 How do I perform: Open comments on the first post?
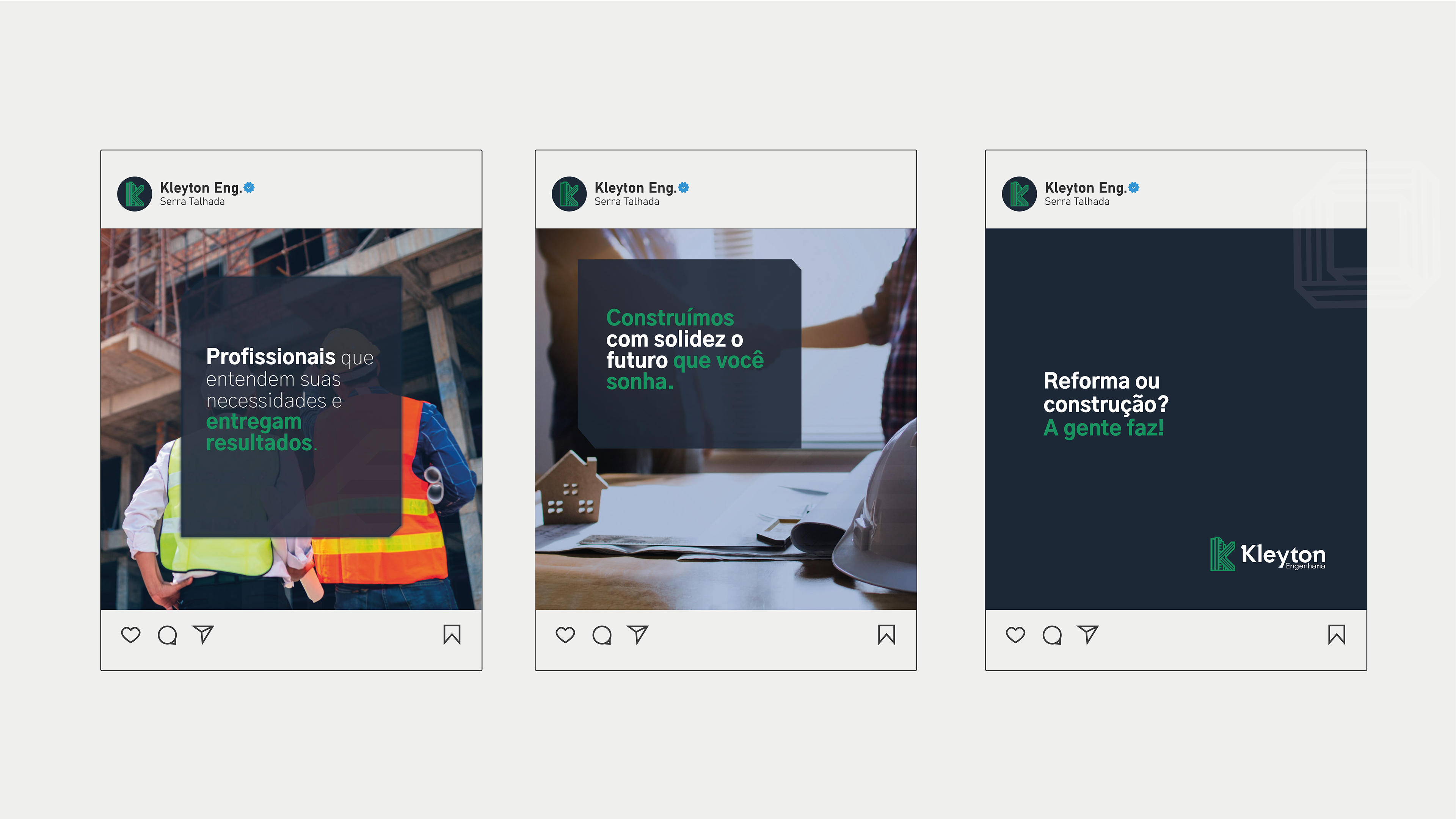pyautogui.click(x=167, y=635)
